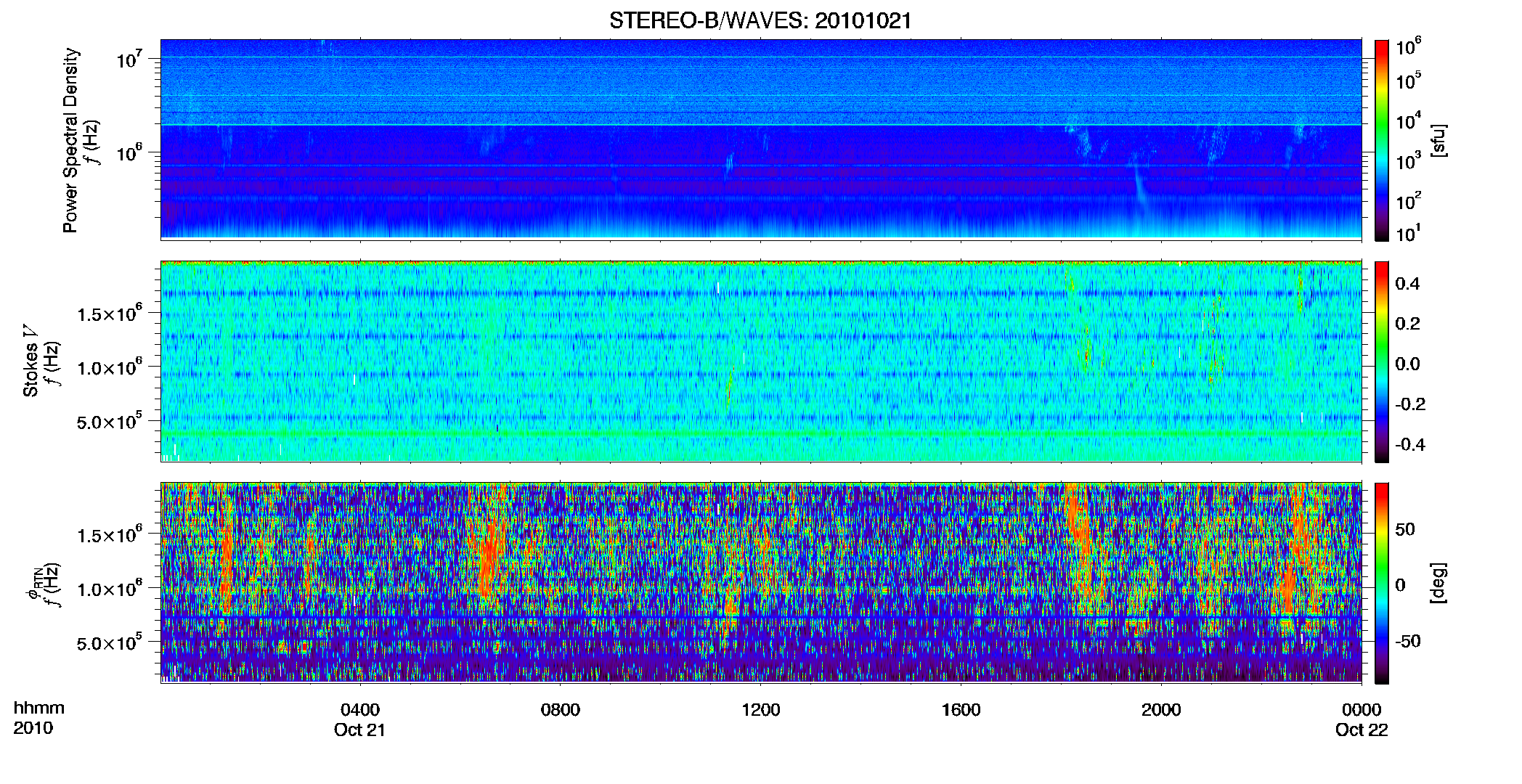Click the 10^2 value on the sfu color bar
Screen dimensions: 1522x784
pyautogui.click(x=1409, y=200)
